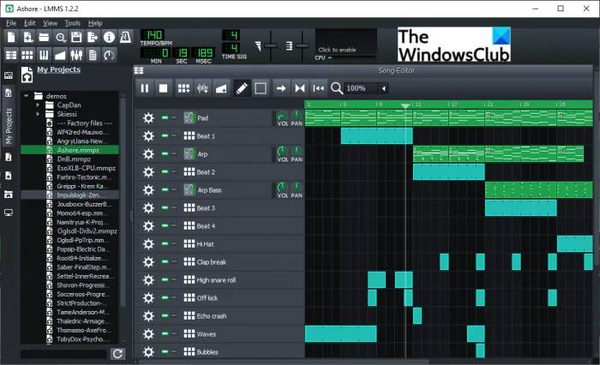Adjust the Arp track PAN knob
The width and height of the screenshot is (600, 365).
(x=296, y=151)
